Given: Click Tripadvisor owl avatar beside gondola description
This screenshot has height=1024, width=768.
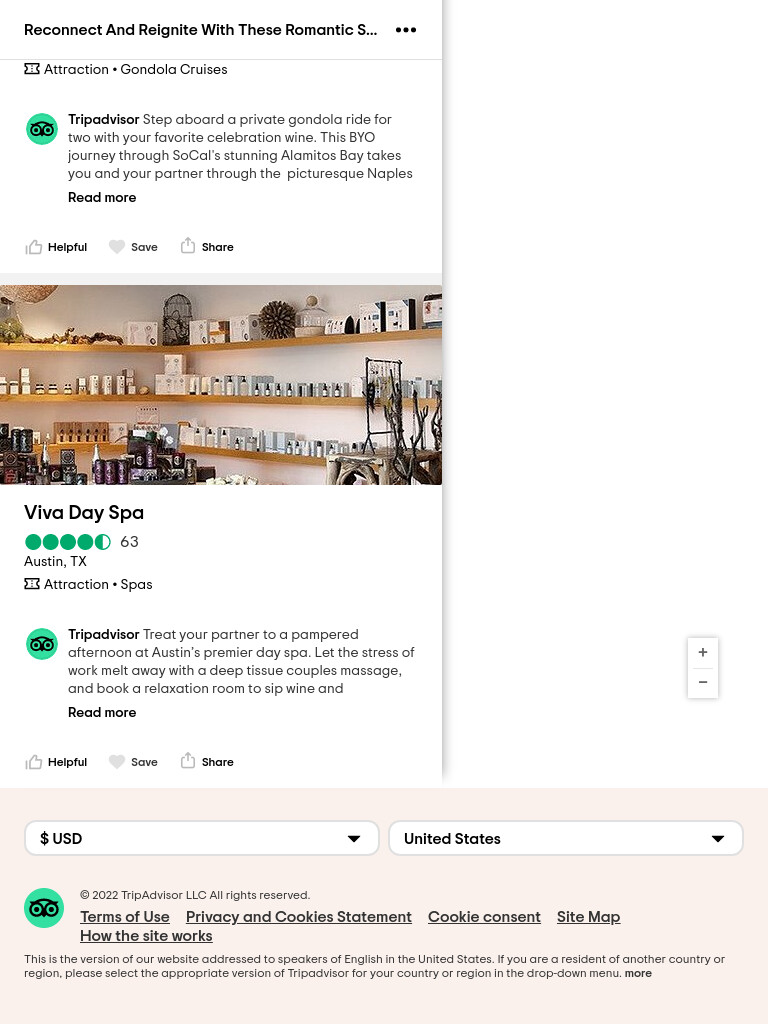Looking at the screenshot, I should click(x=42, y=129).
